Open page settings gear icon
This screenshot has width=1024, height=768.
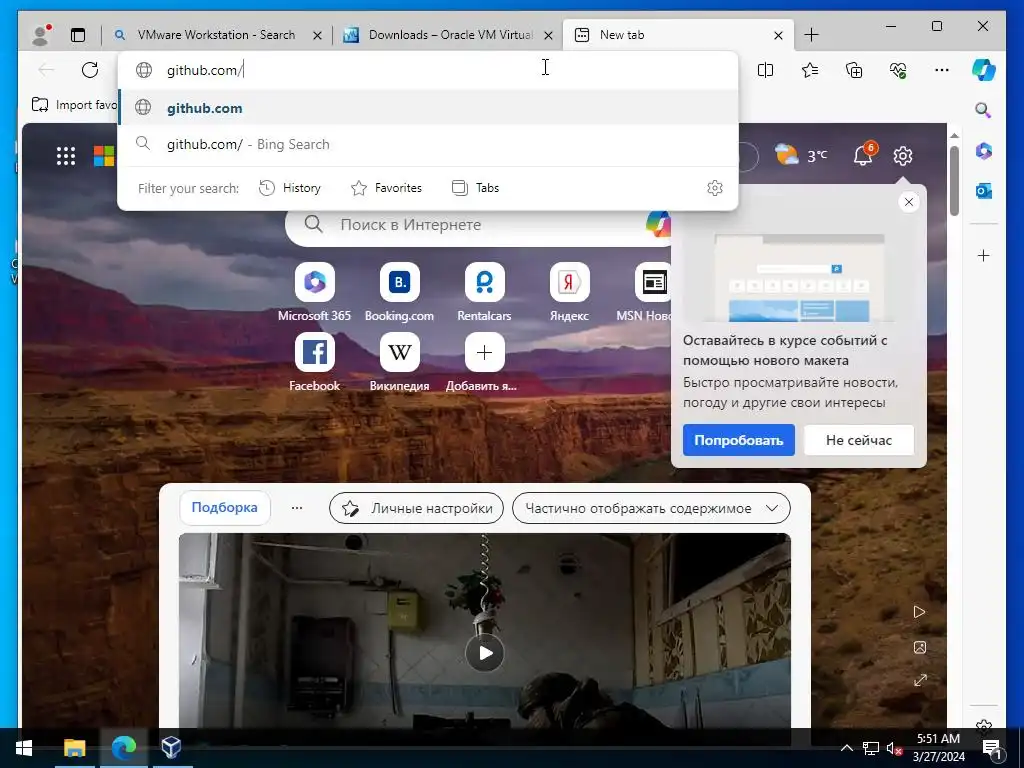tap(903, 156)
